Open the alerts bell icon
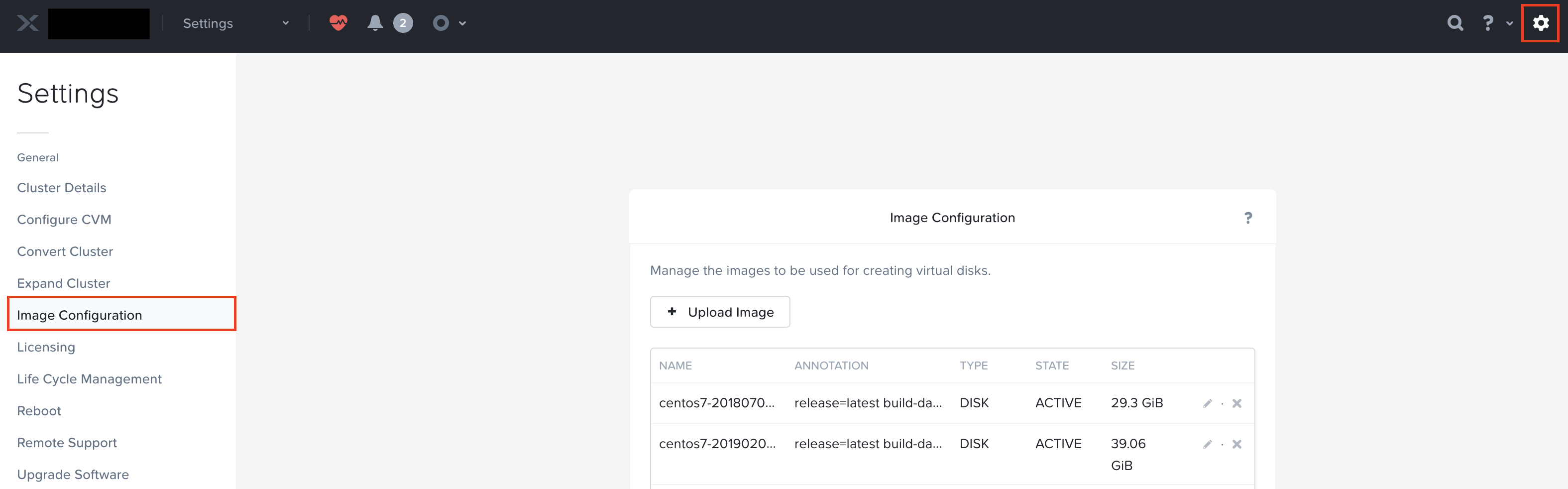Image resolution: width=1568 pixels, height=489 pixels. point(375,23)
